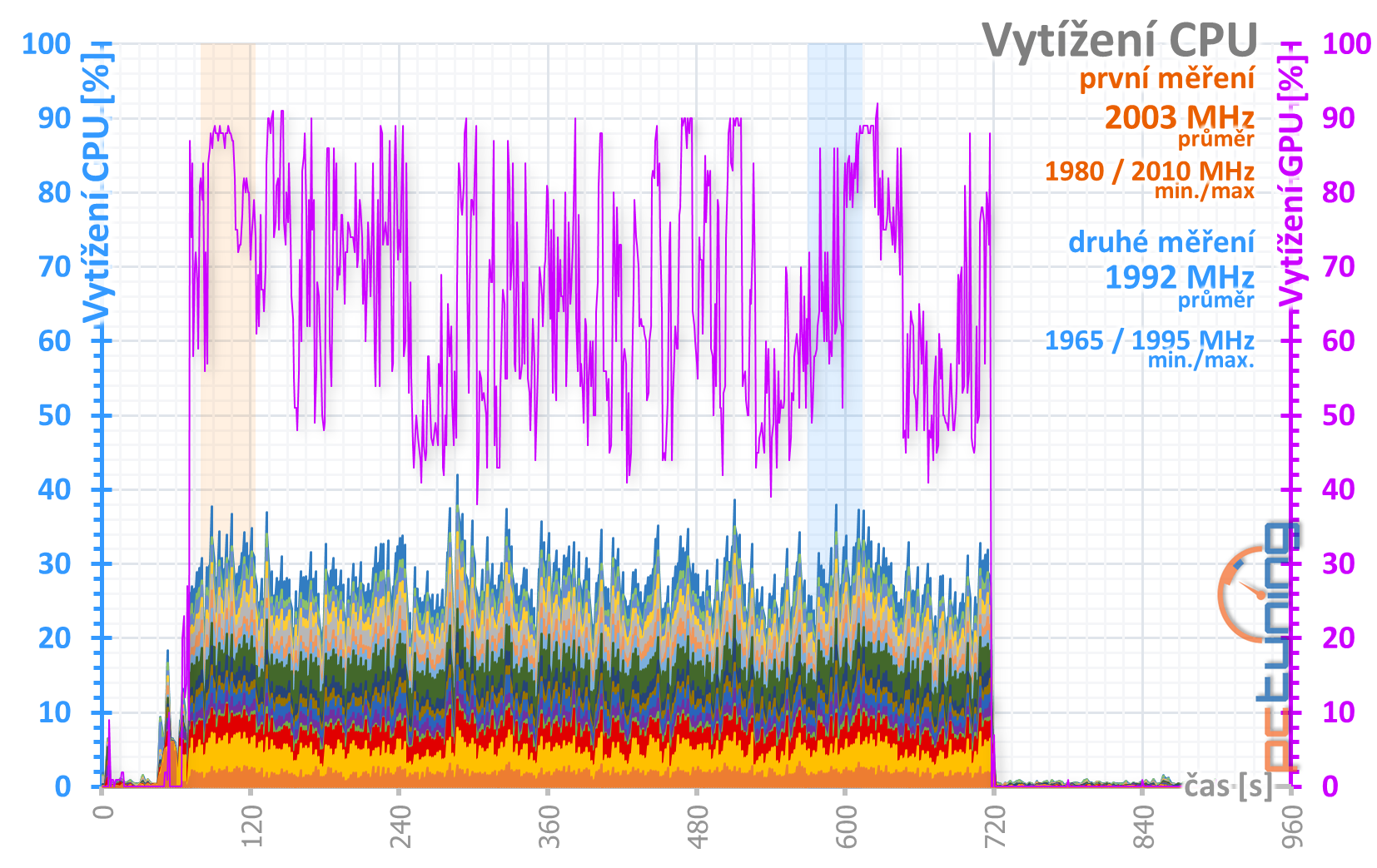Image resolution: width=1377 pixels, height=868 pixels.
Task: Click the magenta 60 on the GPU axis
Action: click(1339, 340)
